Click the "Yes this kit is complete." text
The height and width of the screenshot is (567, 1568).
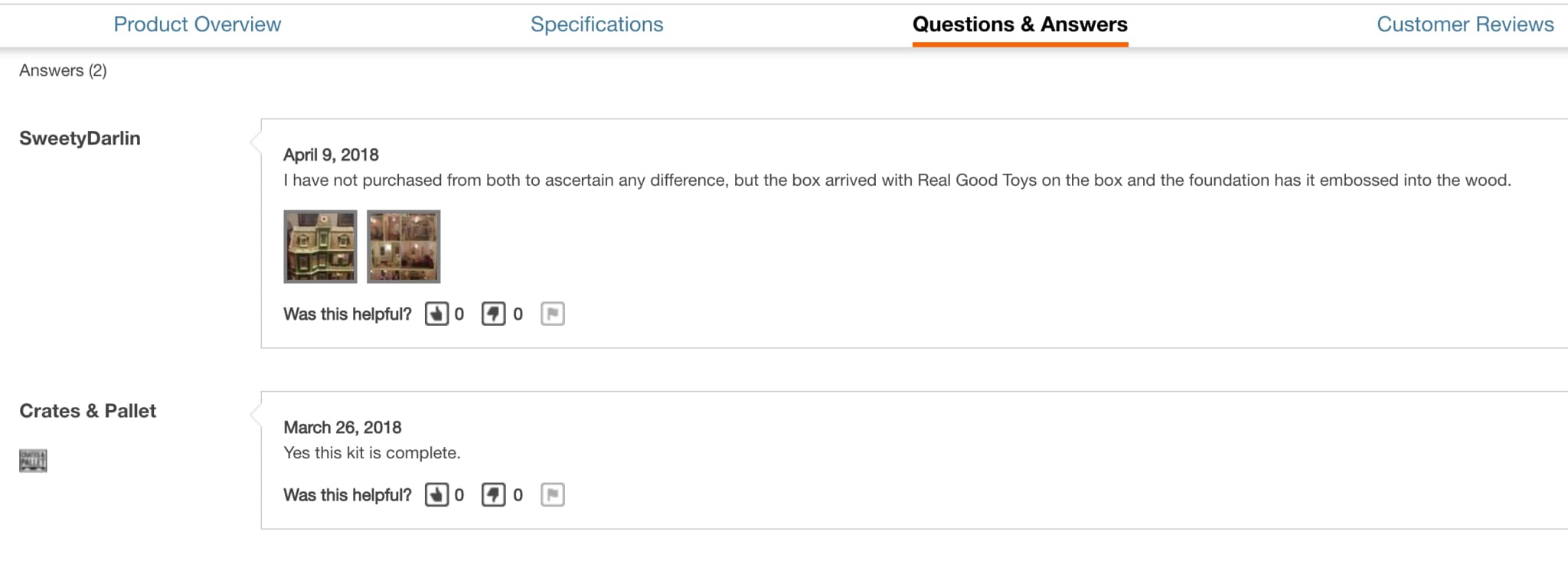(x=371, y=453)
